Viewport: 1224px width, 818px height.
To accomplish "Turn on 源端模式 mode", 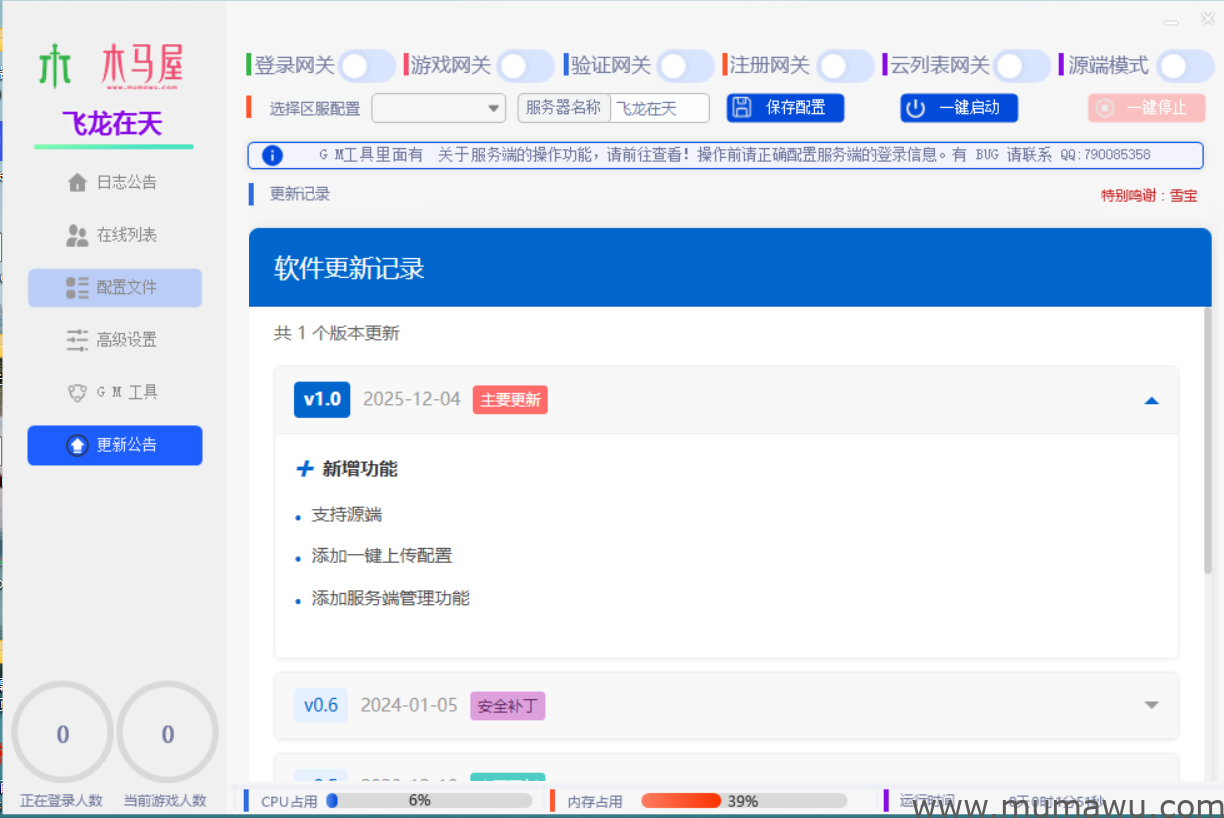I will [x=1183, y=63].
